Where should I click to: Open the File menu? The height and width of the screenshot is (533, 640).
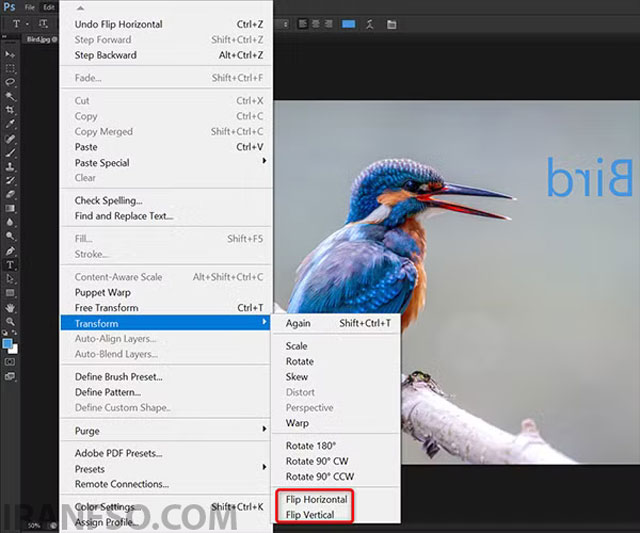click(x=29, y=7)
